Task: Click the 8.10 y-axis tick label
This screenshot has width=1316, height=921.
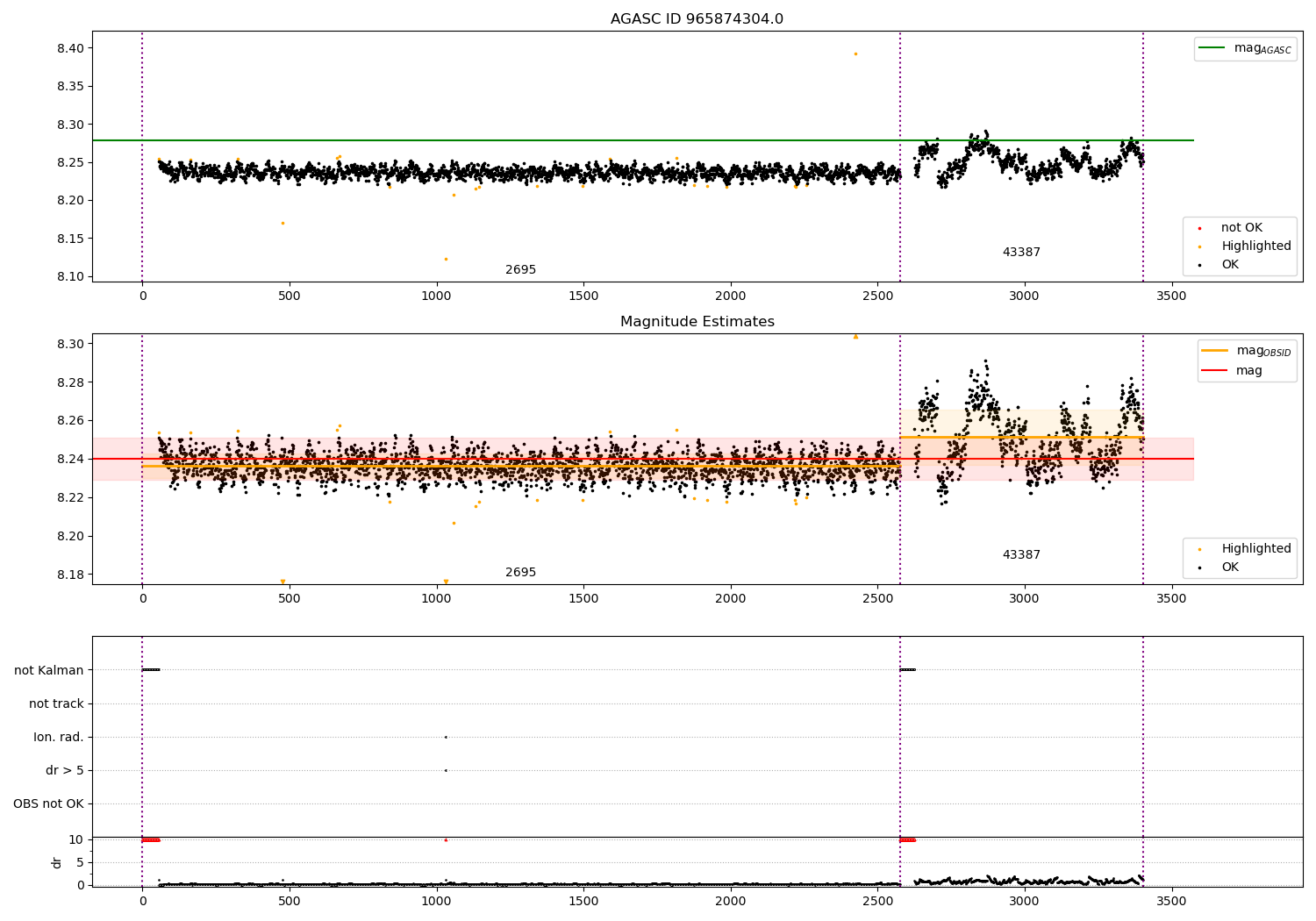Action: pos(70,276)
